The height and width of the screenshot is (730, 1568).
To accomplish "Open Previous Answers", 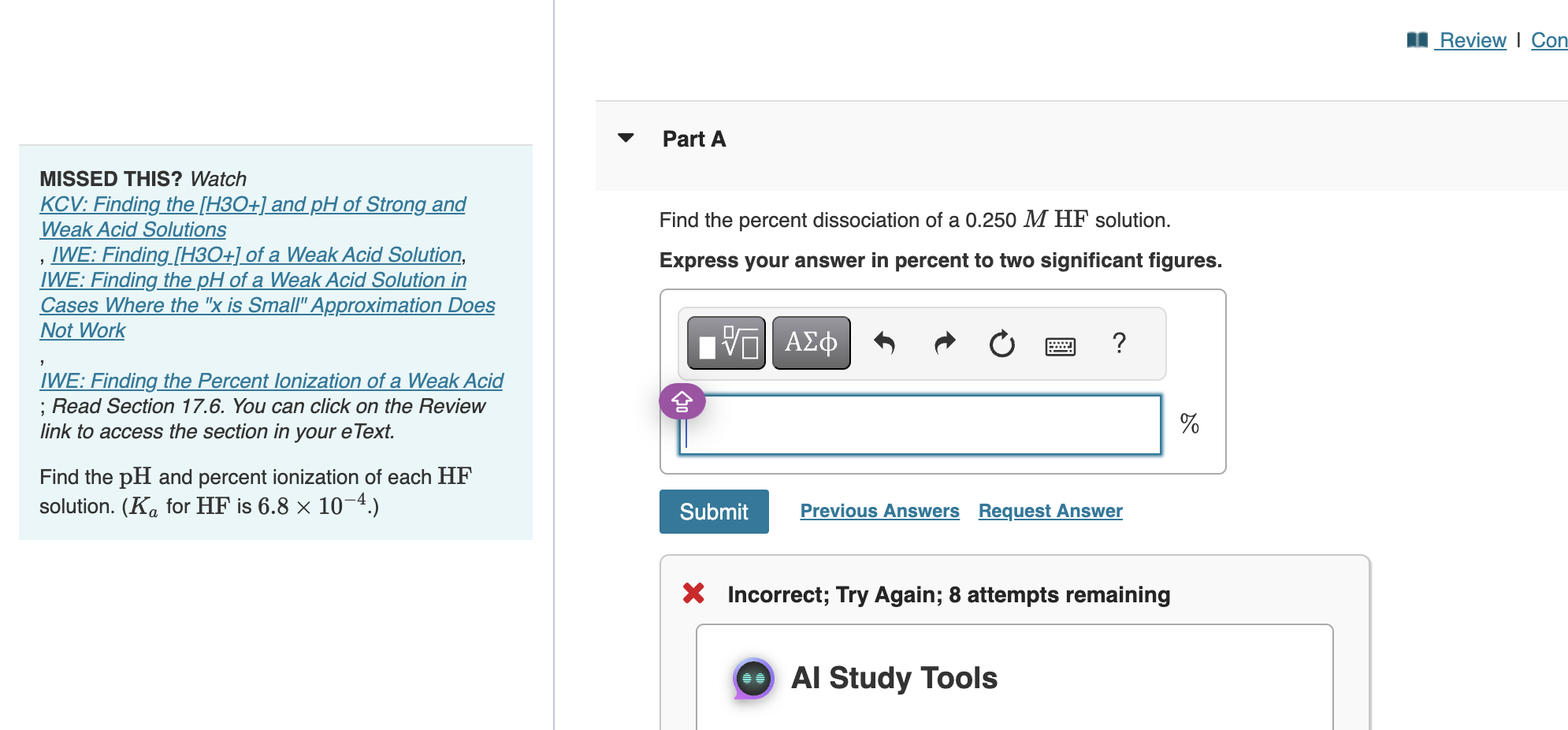I will click(879, 511).
